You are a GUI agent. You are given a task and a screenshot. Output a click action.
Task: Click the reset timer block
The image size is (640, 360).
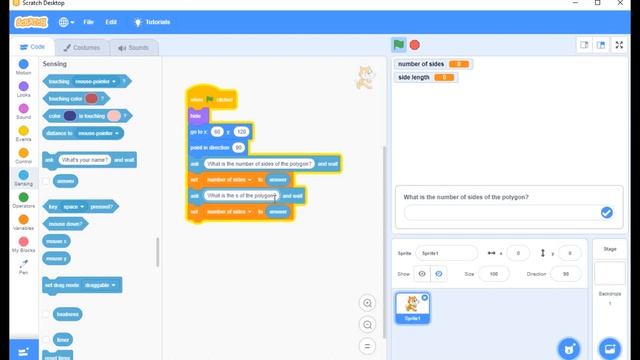tap(58, 356)
